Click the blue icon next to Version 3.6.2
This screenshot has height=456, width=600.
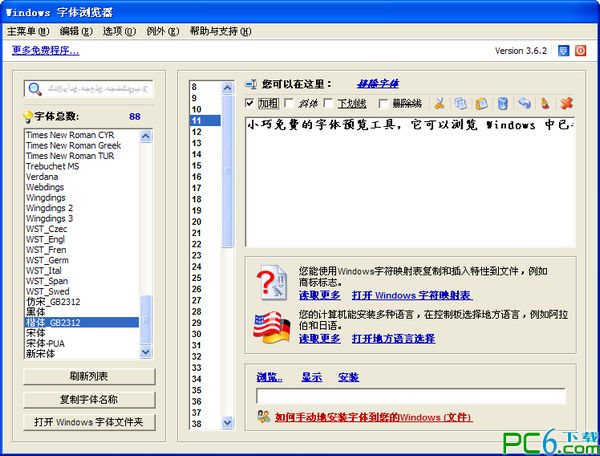tap(563, 50)
